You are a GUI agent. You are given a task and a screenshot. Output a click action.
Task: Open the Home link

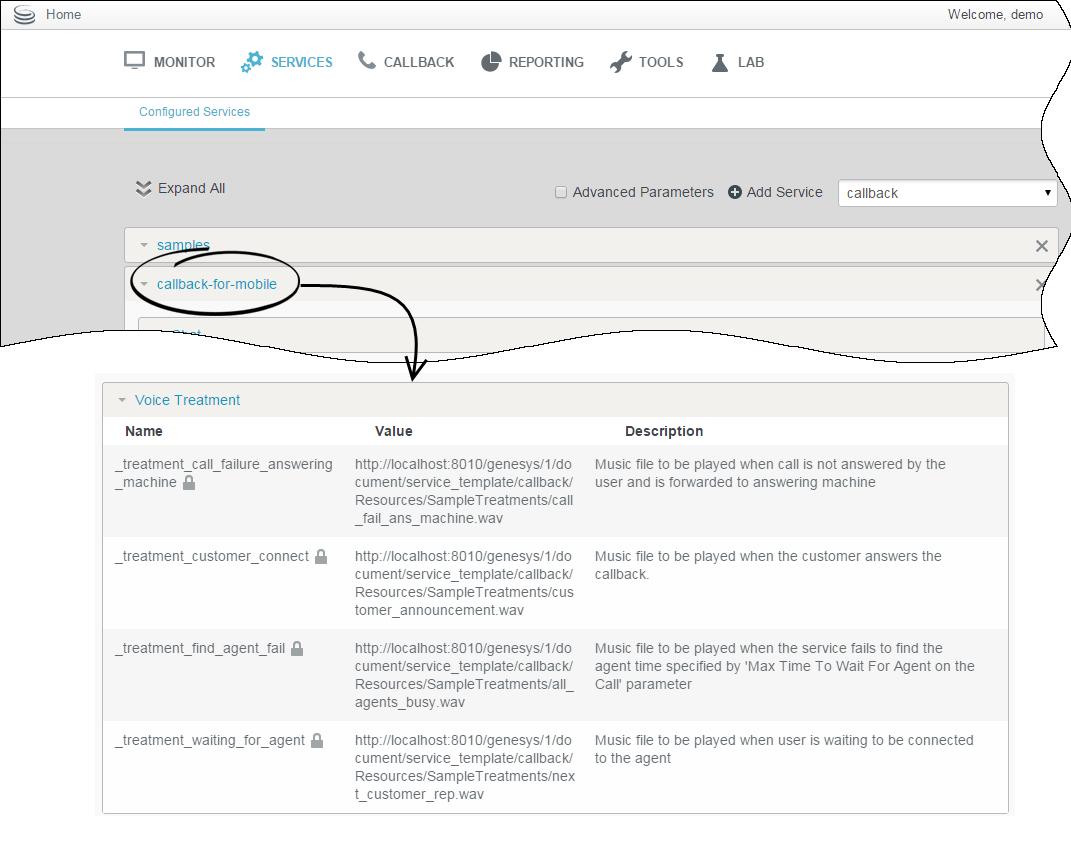64,14
